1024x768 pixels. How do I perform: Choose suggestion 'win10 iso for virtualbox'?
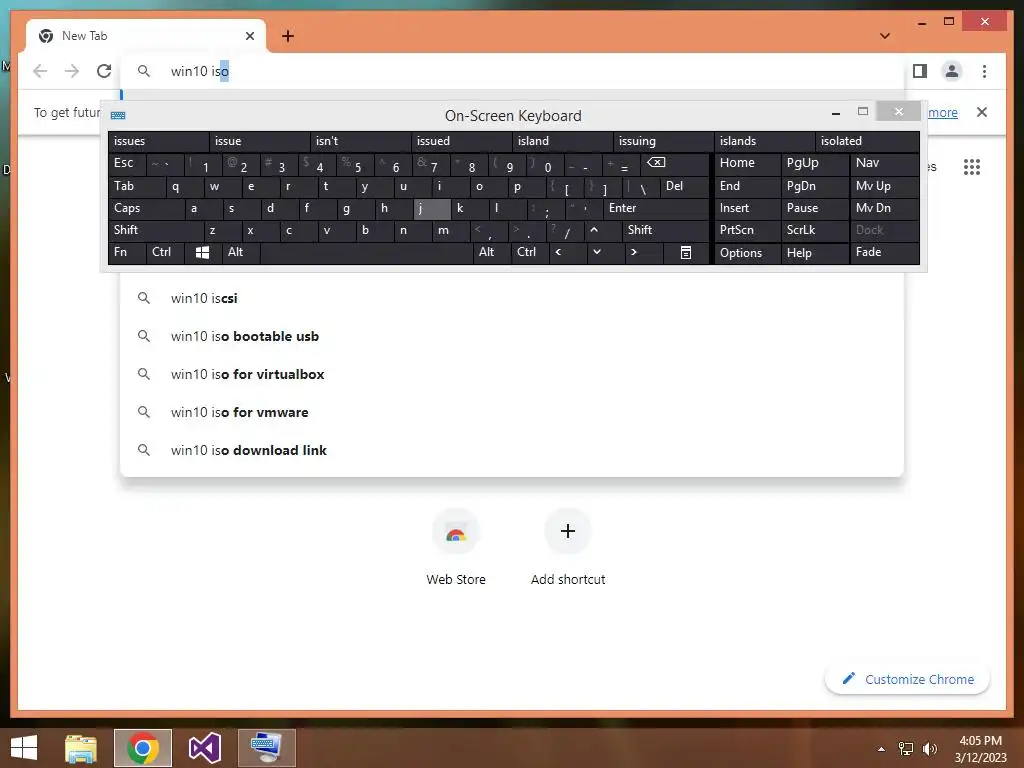pos(512,374)
